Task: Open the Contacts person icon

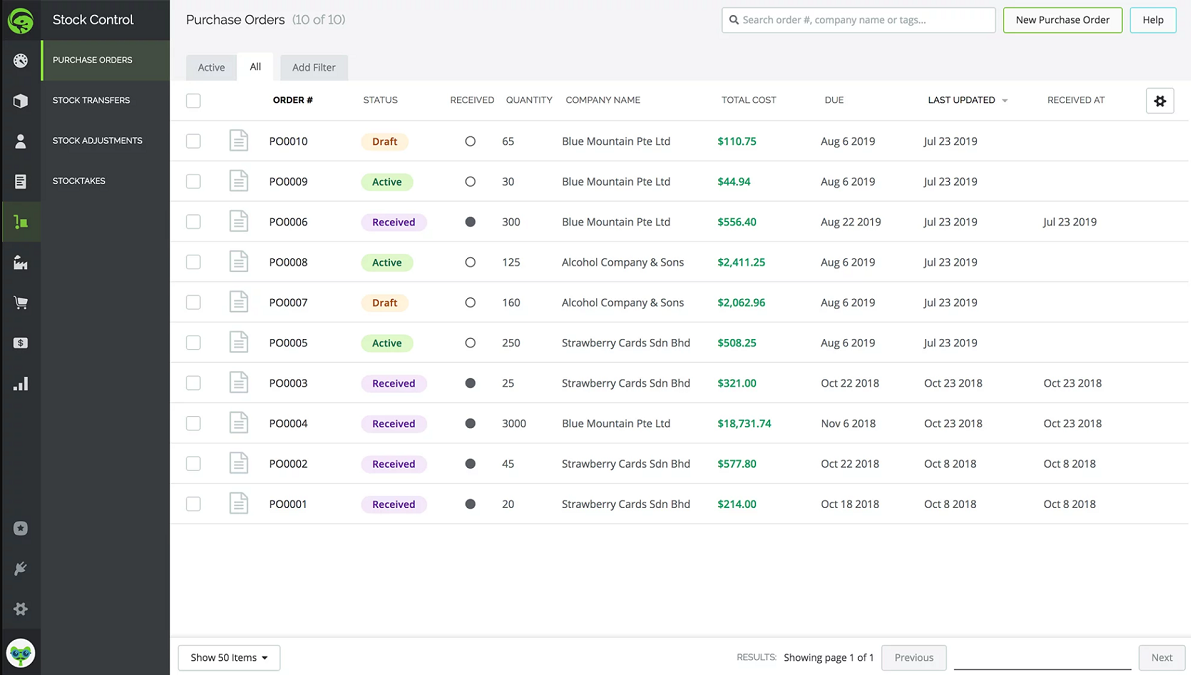Action: click(x=20, y=140)
